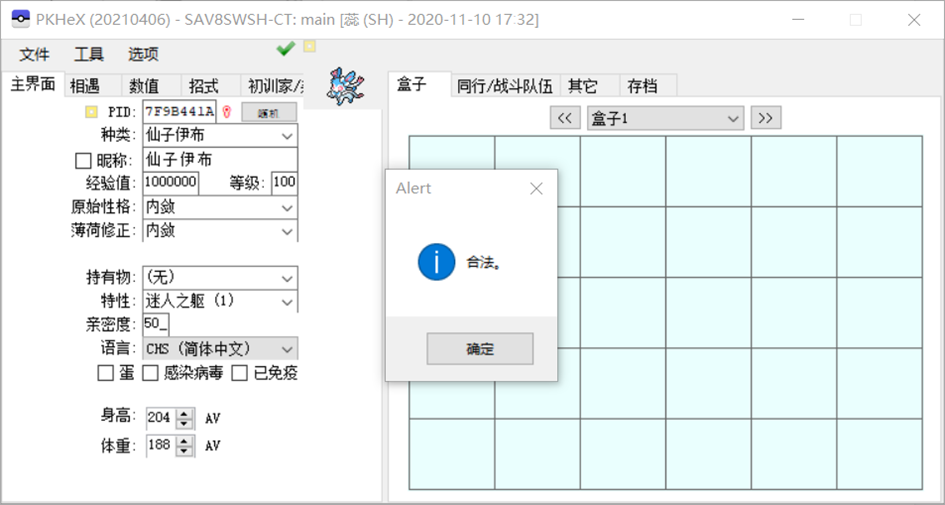Click the 体重 value field

click(162, 446)
